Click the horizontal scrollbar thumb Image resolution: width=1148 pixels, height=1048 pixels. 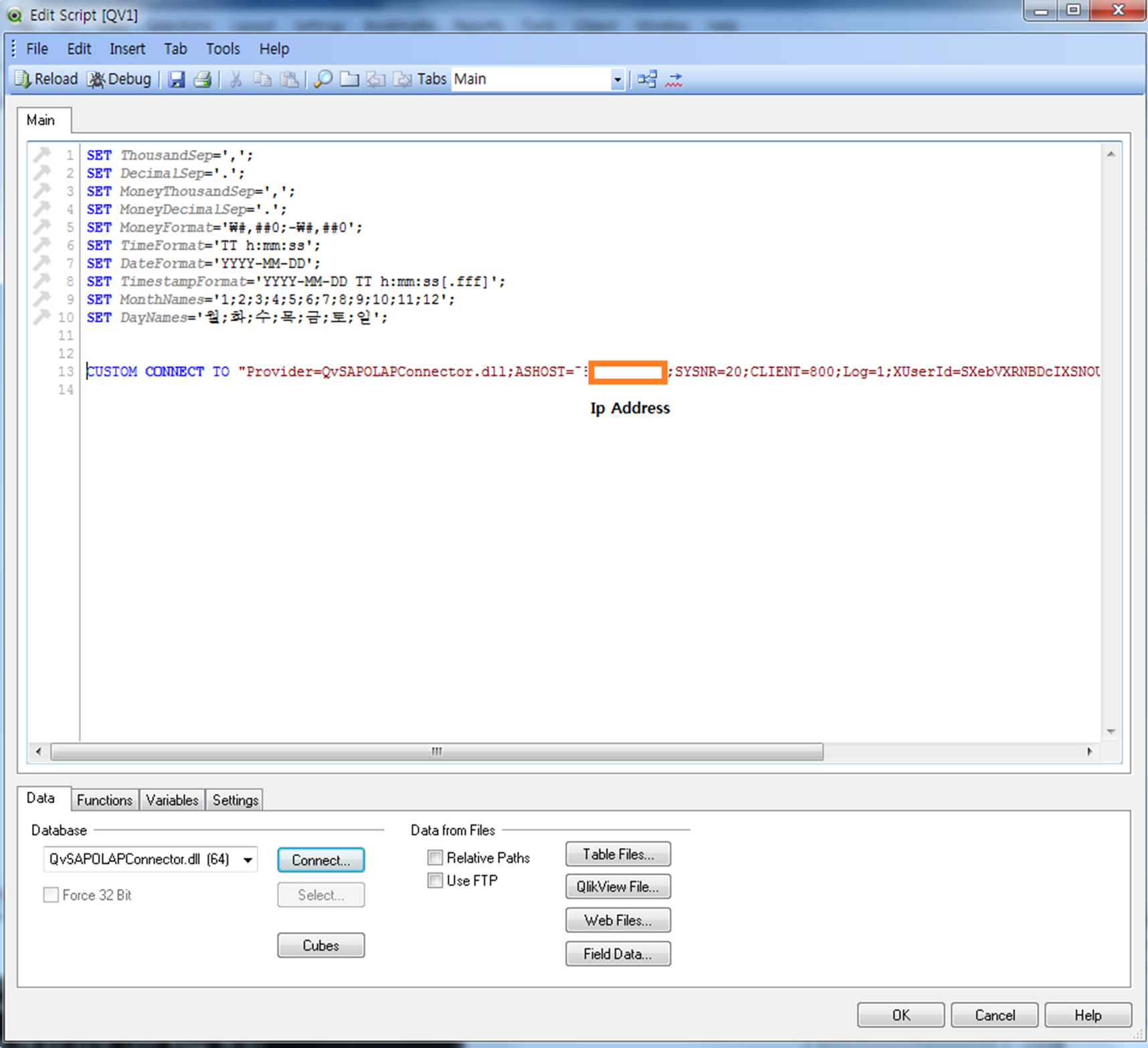(437, 752)
